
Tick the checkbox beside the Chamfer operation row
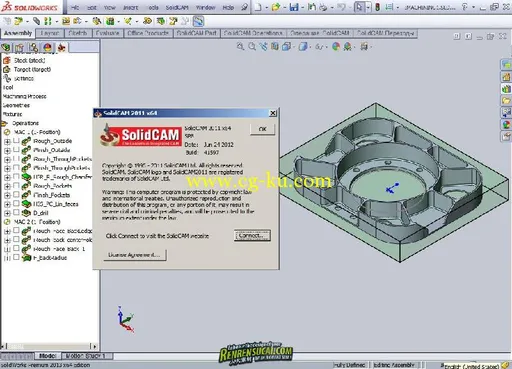pyautogui.click(x=16, y=177)
